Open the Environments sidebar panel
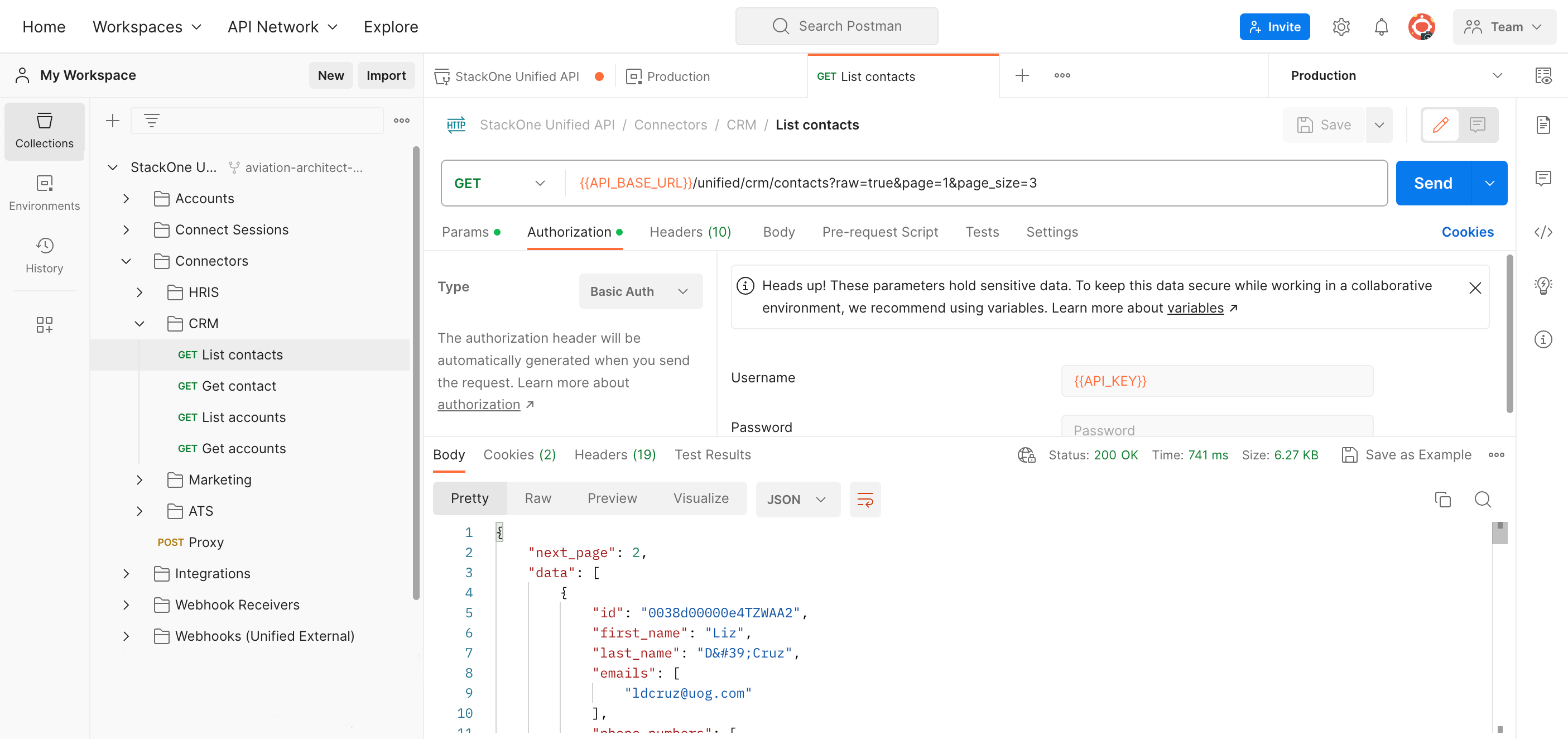 coord(45,193)
